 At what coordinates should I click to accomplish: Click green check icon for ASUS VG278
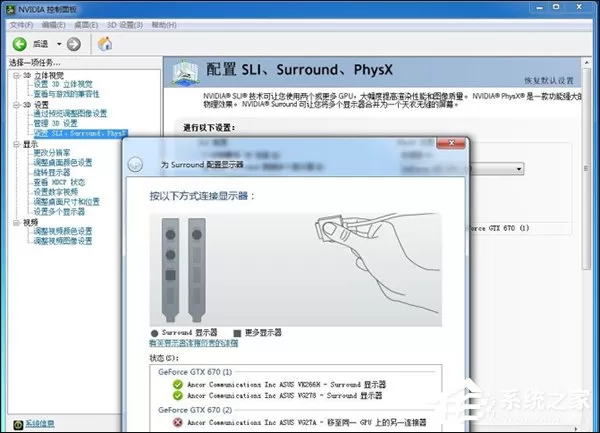(178, 395)
